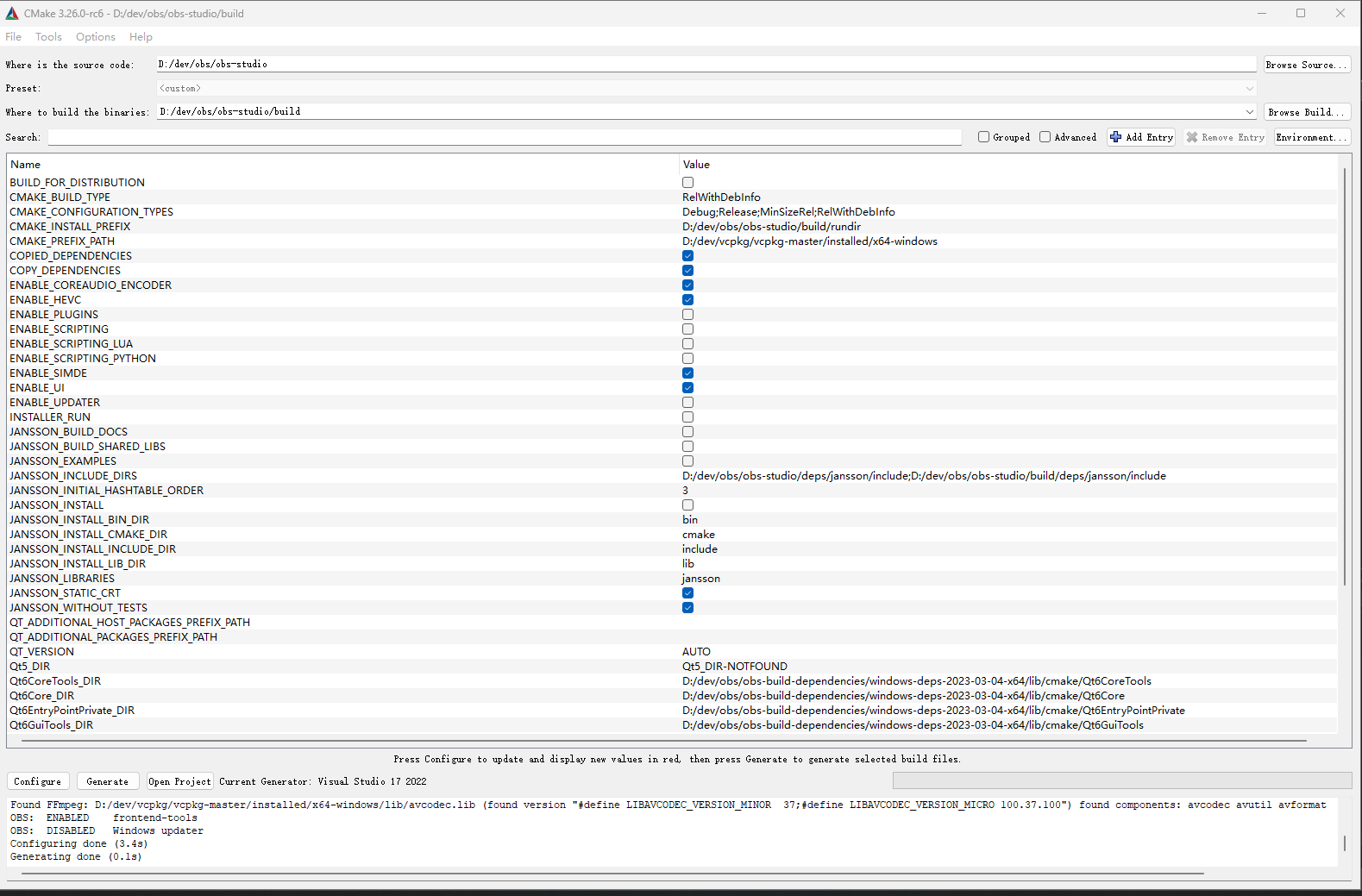This screenshot has width=1362, height=896.
Task: Click the Configure button
Action: [38, 781]
